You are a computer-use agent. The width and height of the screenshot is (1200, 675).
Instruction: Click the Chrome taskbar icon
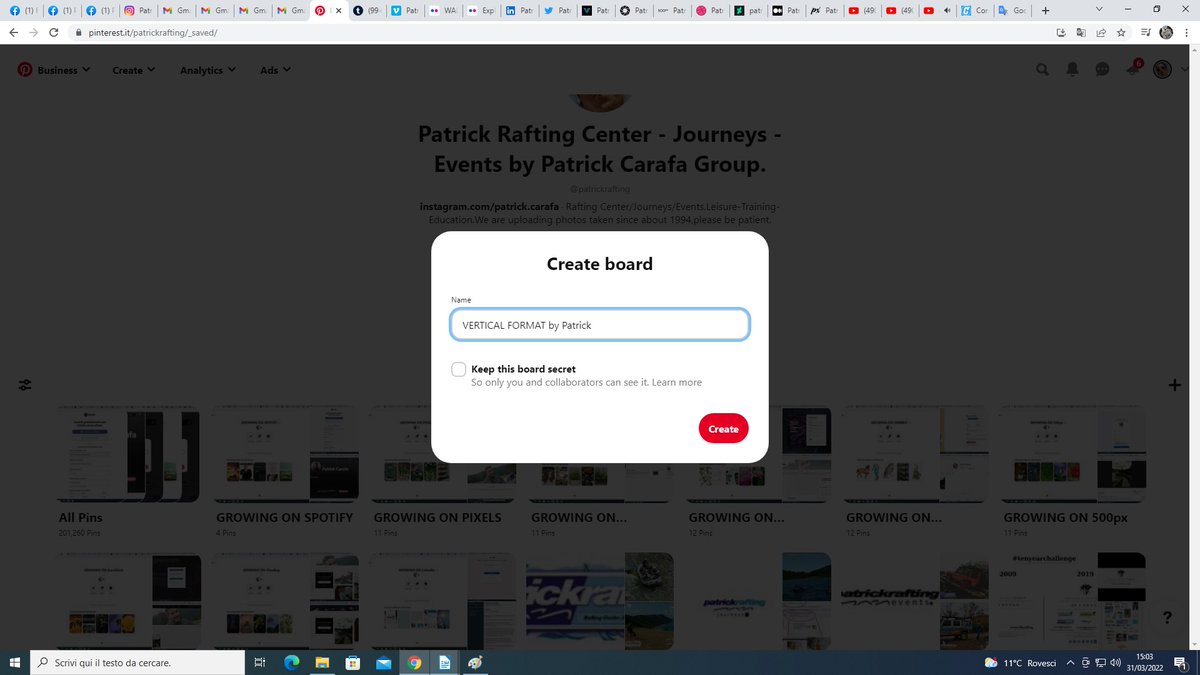point(414,662)
